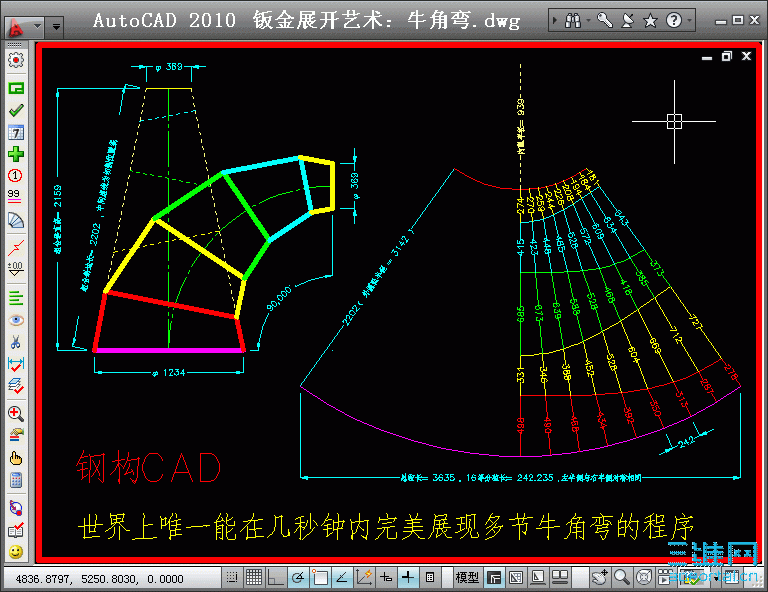The width and height of the screenshot is (768, 592).
Task: Click the binoculars search icon in title bar
Action: click(572, 21)
